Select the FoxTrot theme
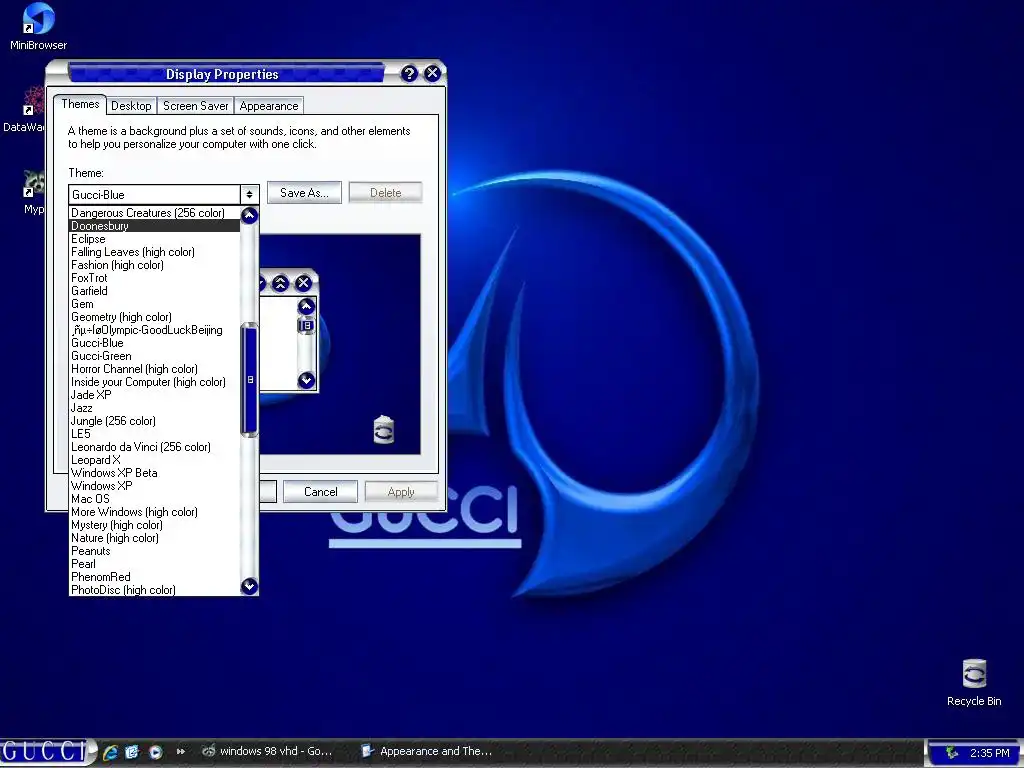 (x=155, y=278)
